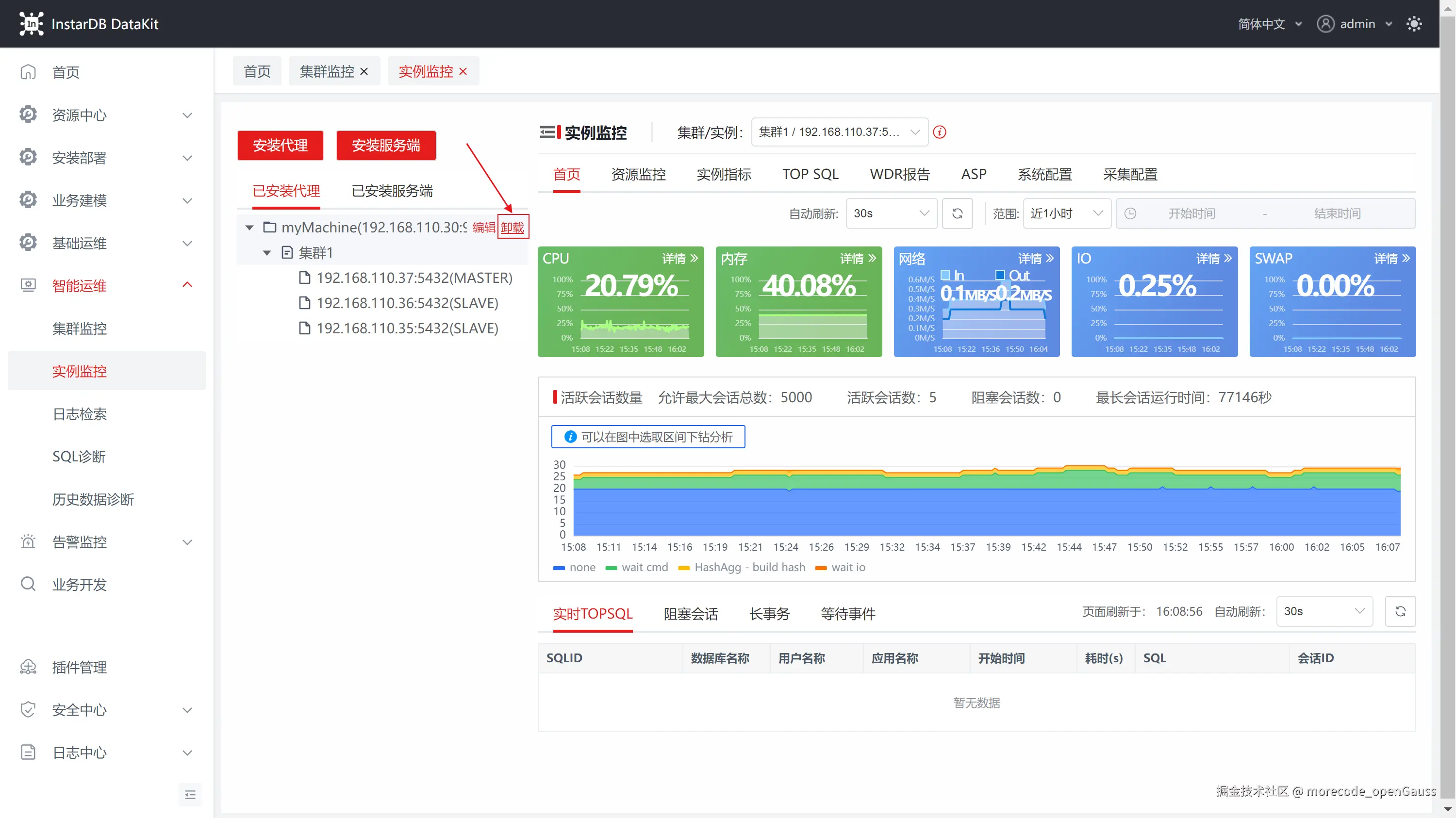
Task: Click the bottom TOPSQL refresh icon
Action: [x=1400, y=611]
